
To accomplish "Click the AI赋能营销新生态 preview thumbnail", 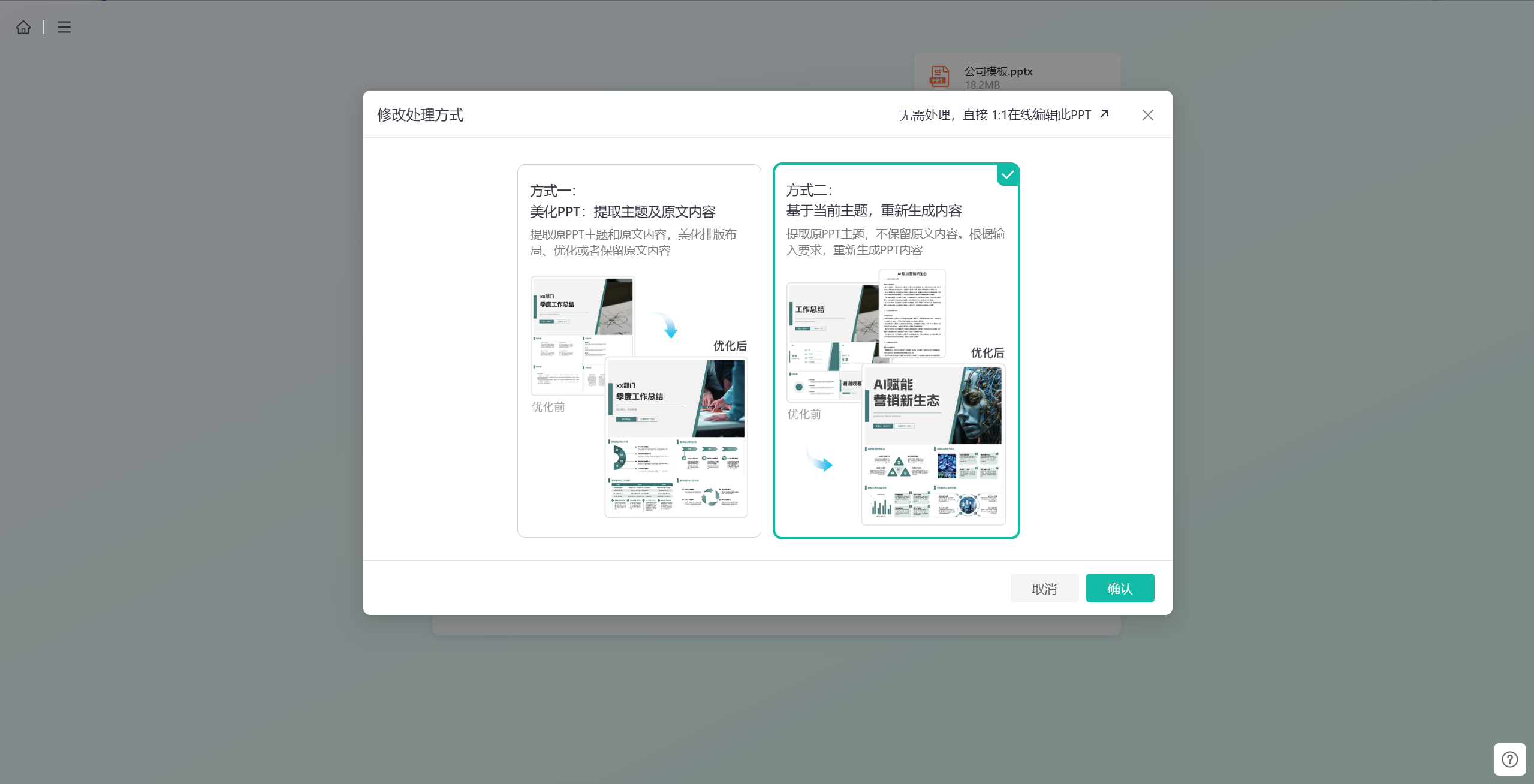I will [x=933, y=444].
